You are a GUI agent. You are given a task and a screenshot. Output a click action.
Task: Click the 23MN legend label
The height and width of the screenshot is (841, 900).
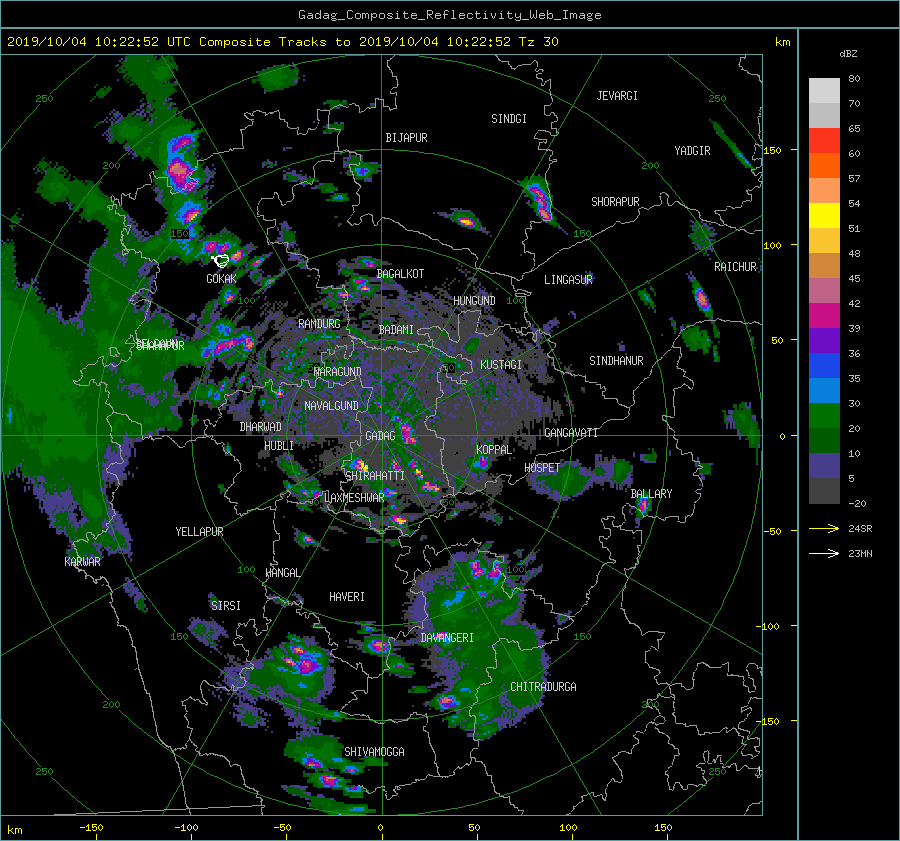coord(860,554)
